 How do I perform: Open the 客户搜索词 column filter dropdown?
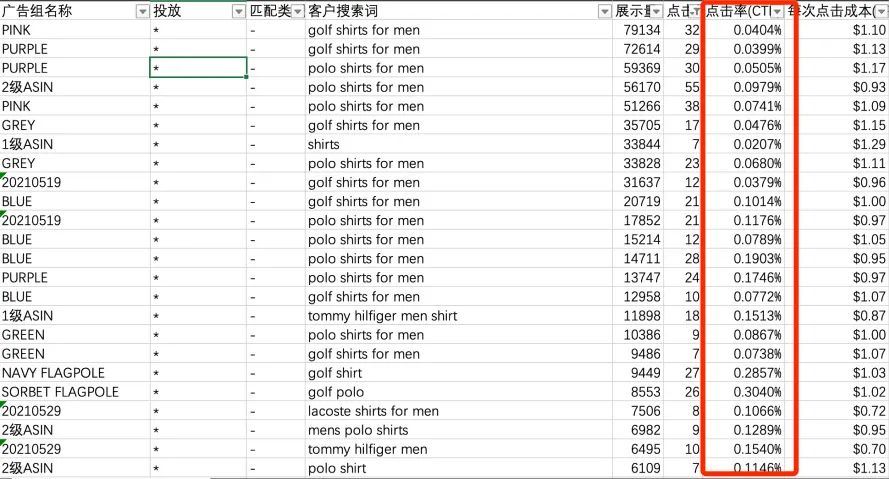pyautogui.click(x=605, y=11)
